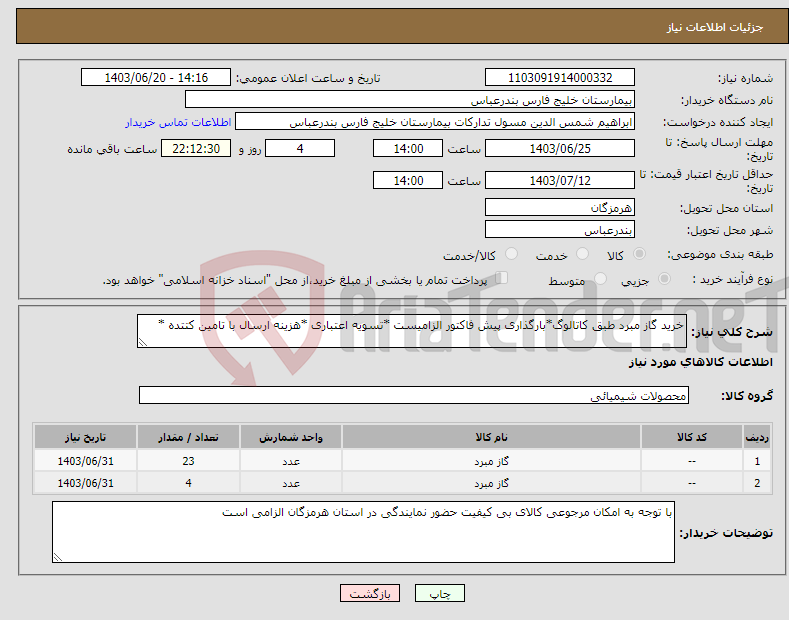The width and height of the screenshot is (789, 620).
Task: Click the general description text area
Action: click(x=412, y=331)
